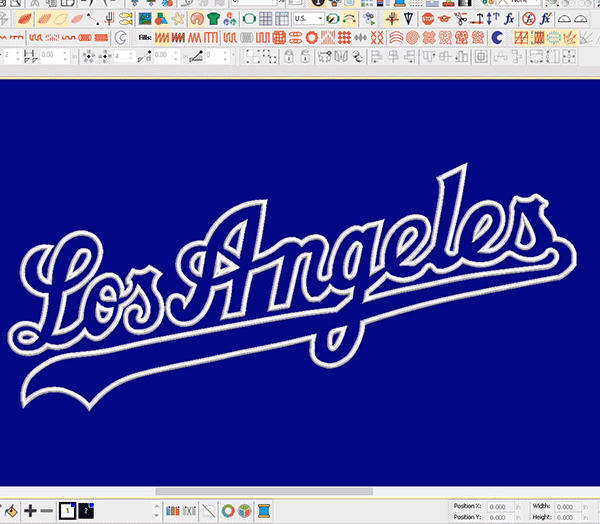Image resolution: width=600 pixels, height=524 pixels.
Task: Toggle the highlighted blue oval stitch icon
Action: (x=553, y=38)
